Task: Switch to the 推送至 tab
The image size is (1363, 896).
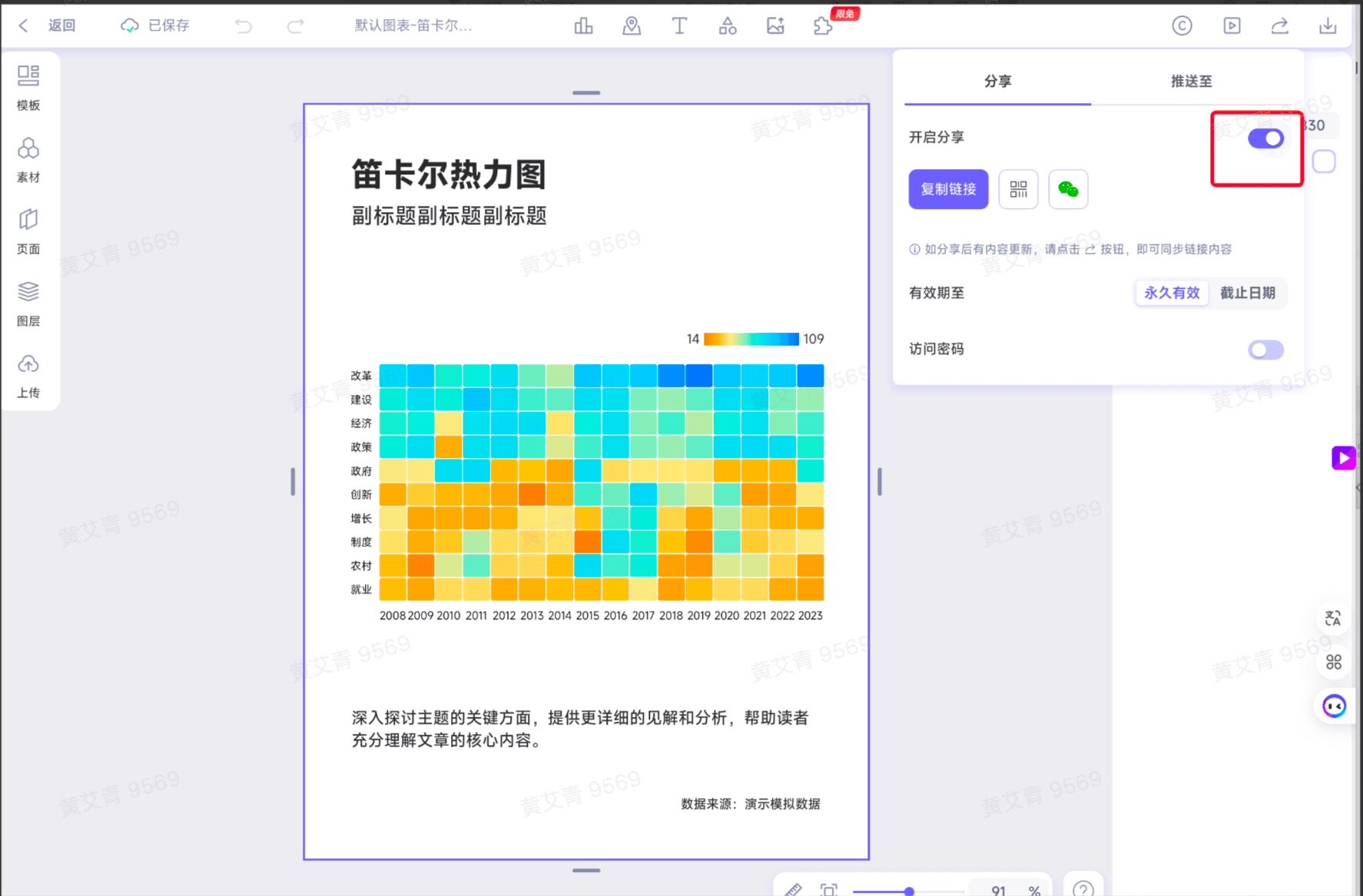Action: (x=1191, y=81)
